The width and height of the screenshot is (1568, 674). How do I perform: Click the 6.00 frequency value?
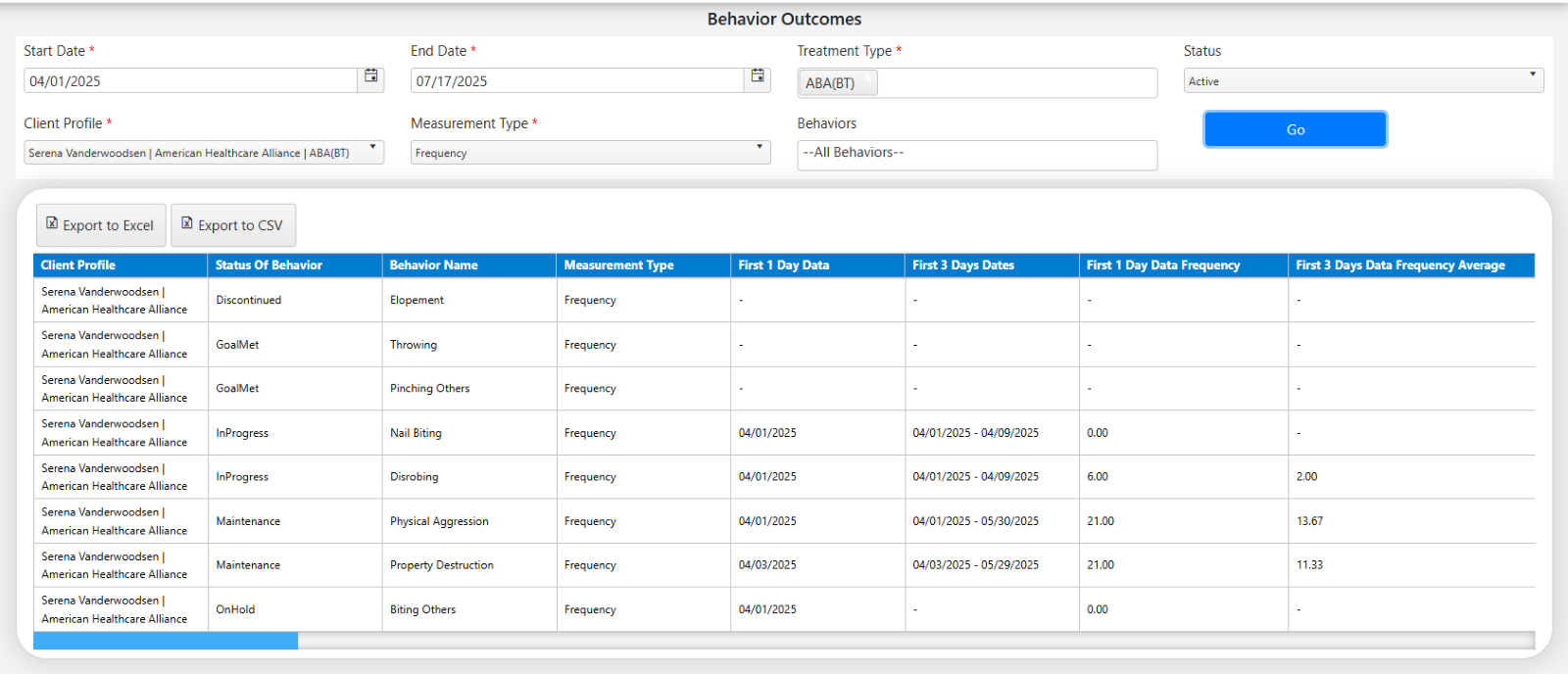click(x=1098, y=477)
